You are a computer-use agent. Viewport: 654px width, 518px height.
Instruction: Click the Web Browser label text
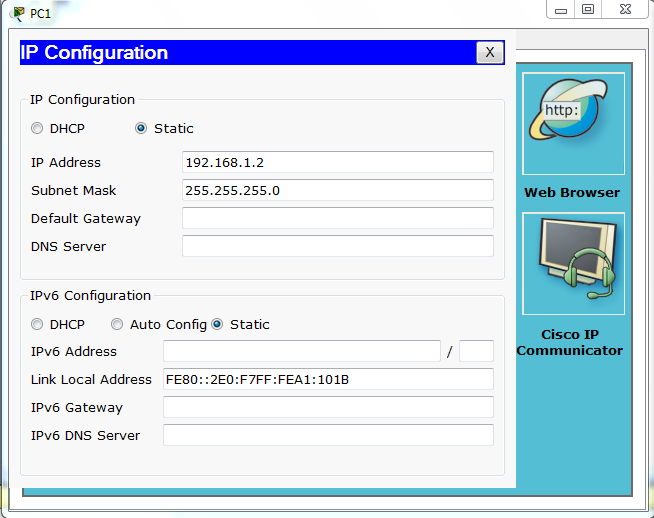coord(572,193)
